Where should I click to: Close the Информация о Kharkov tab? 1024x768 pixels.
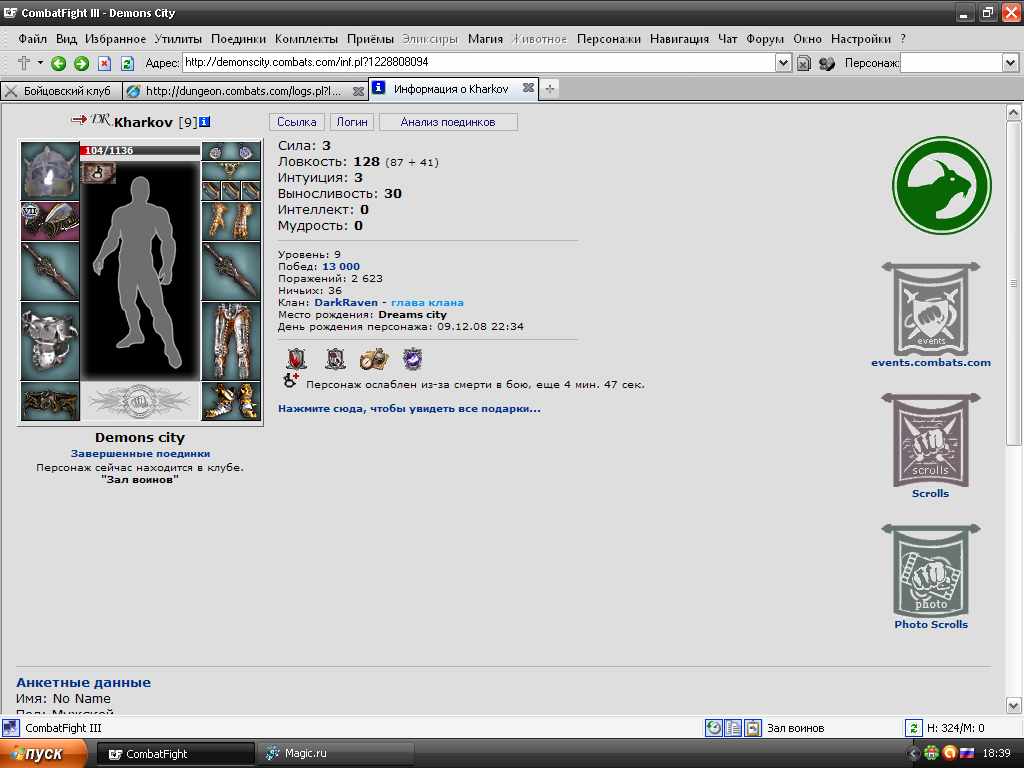point(528,88)
